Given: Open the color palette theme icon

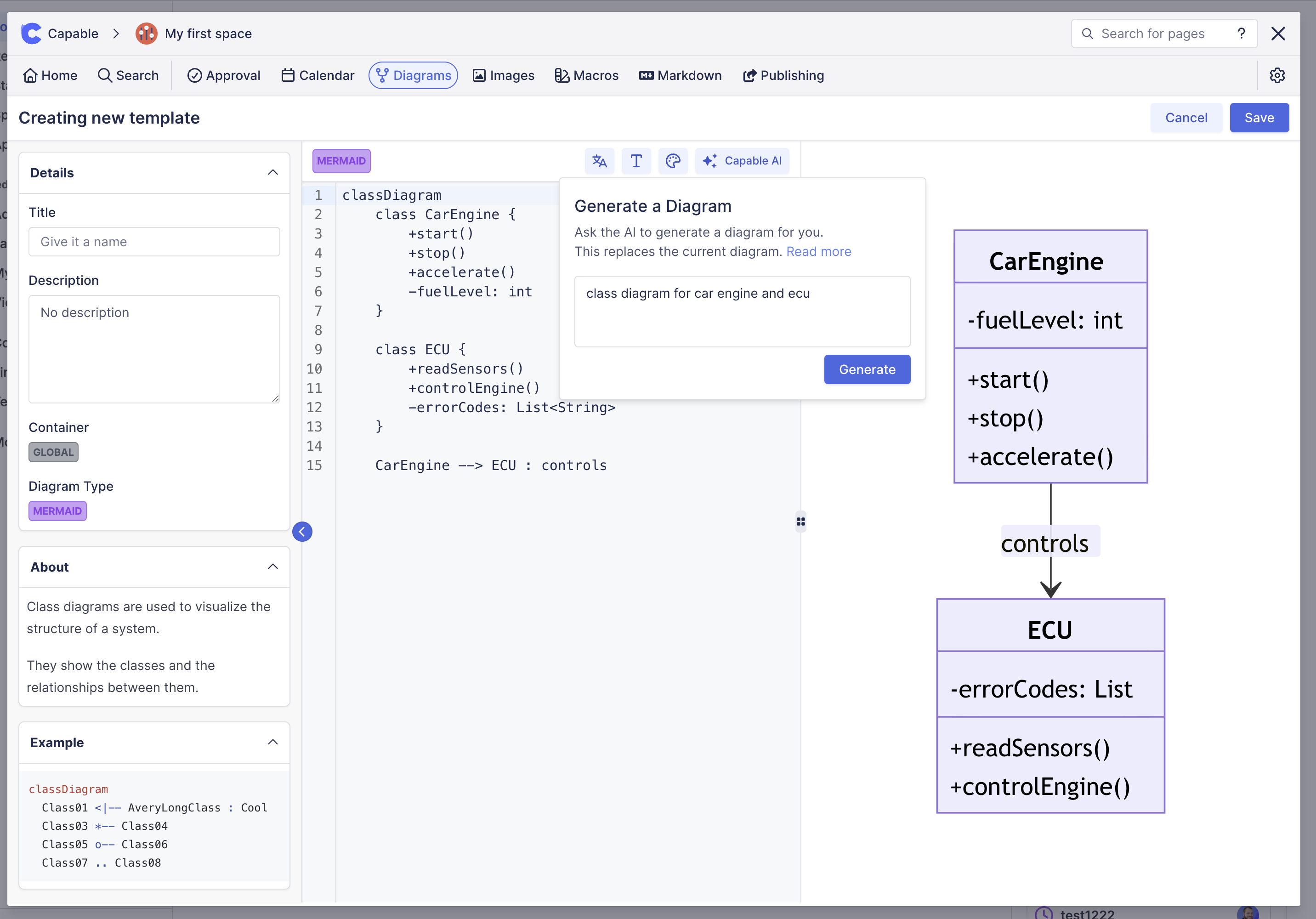Looking at the screenshot, I should 673,161.
